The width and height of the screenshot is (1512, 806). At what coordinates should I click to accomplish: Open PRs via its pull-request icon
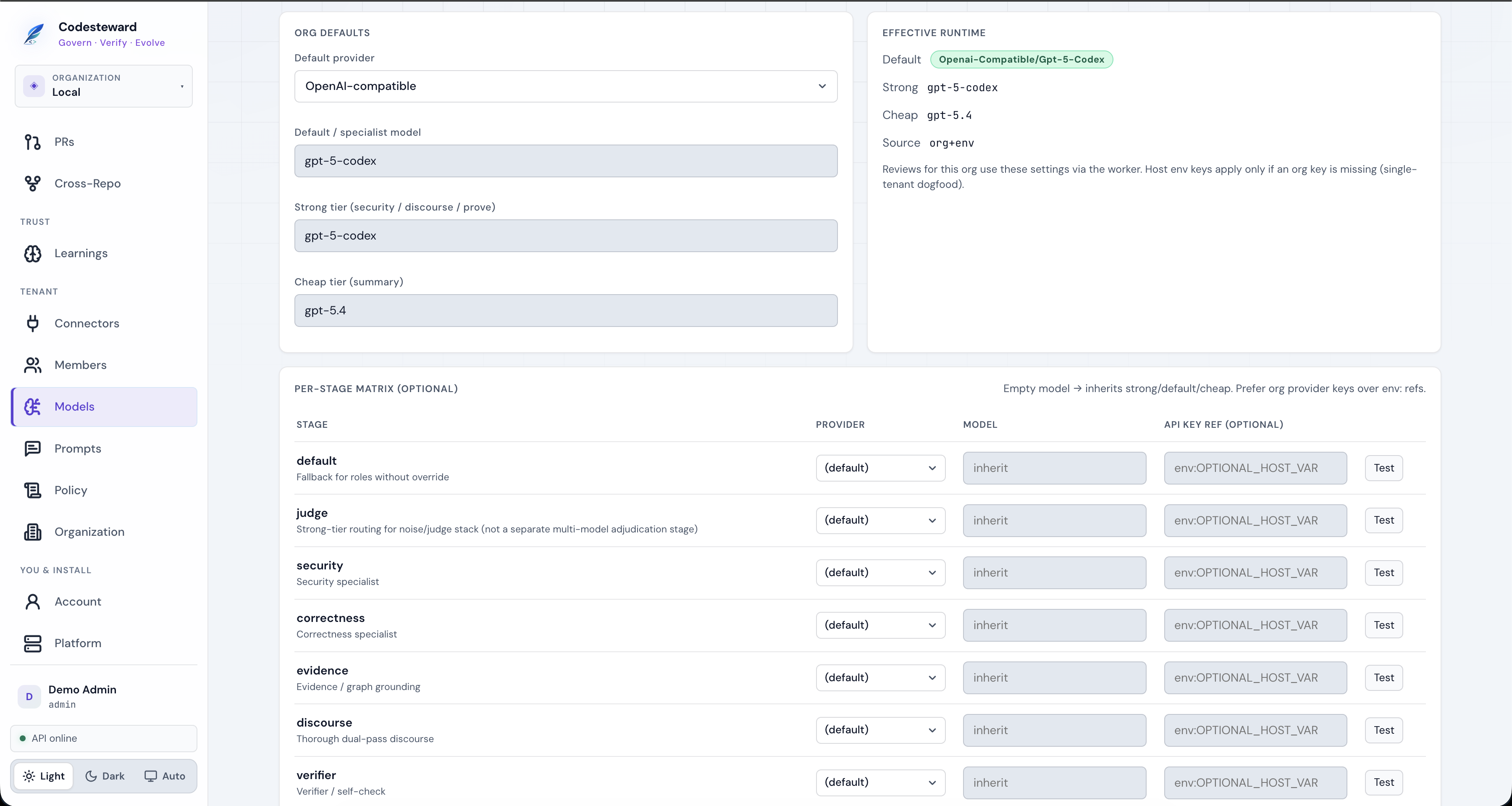tap(33, 142)
